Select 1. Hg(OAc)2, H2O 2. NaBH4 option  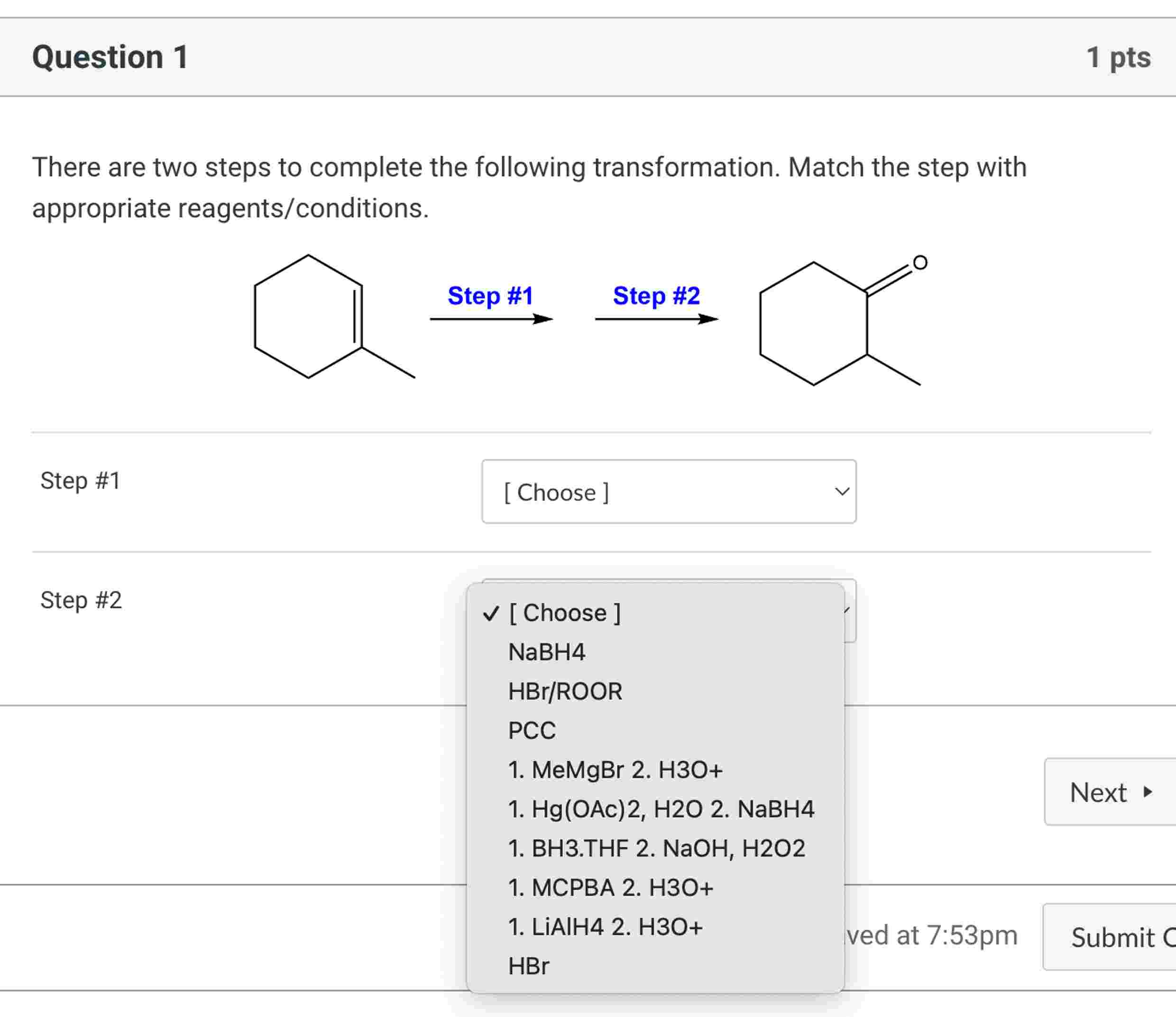coord(661,809)
